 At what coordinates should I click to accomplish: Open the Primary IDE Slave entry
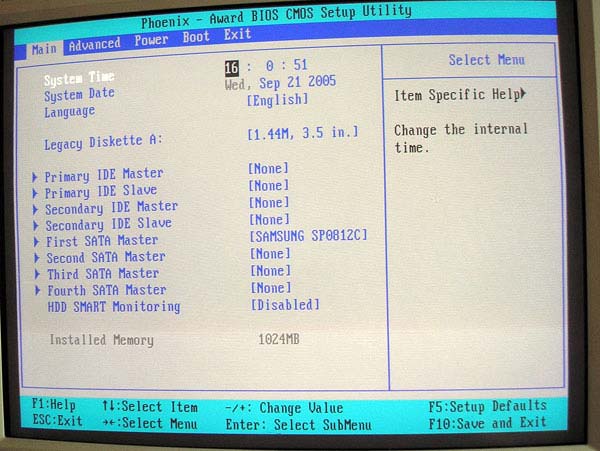(101, 192)
